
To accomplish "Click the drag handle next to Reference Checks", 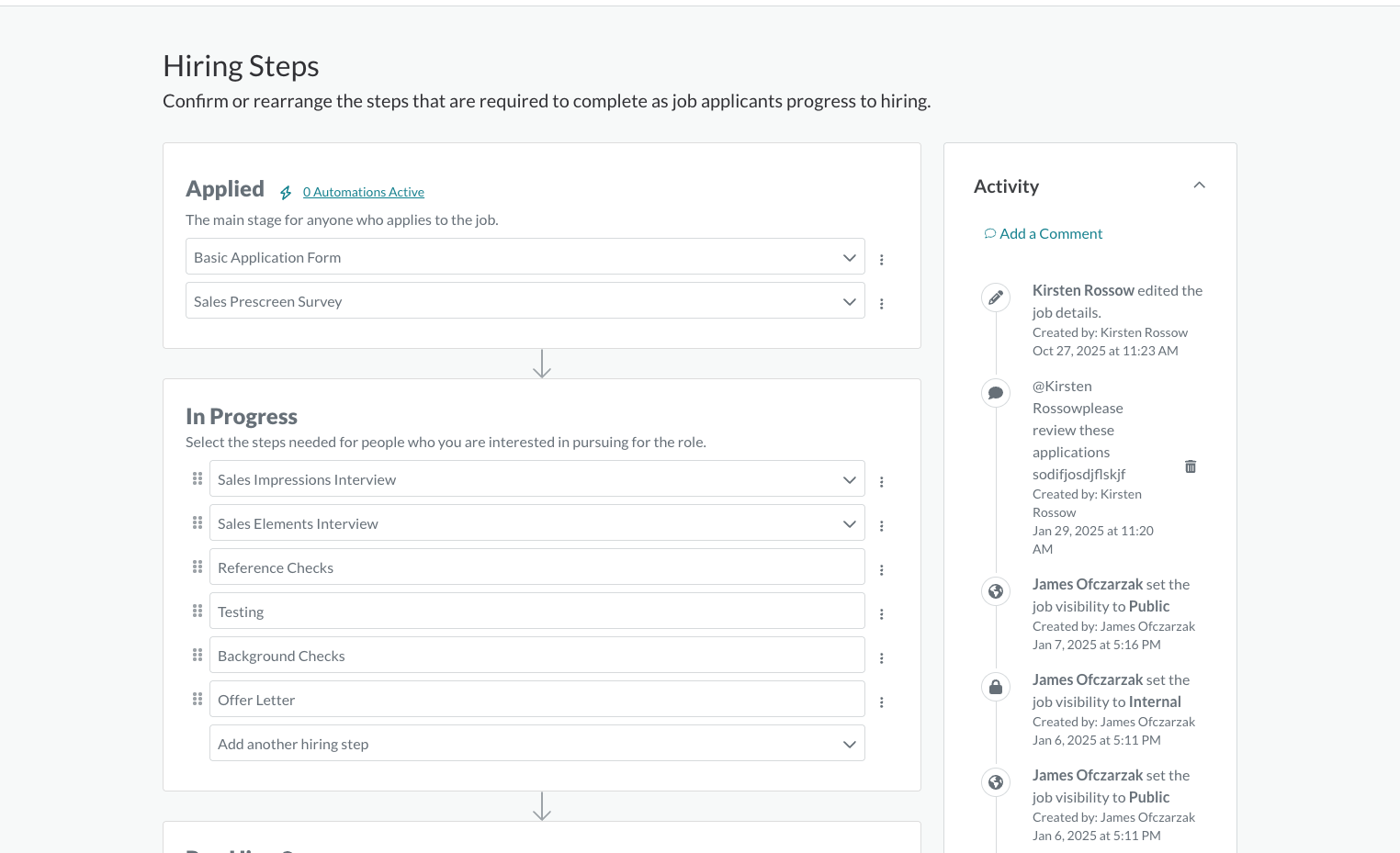I will [x=198, y=567].
